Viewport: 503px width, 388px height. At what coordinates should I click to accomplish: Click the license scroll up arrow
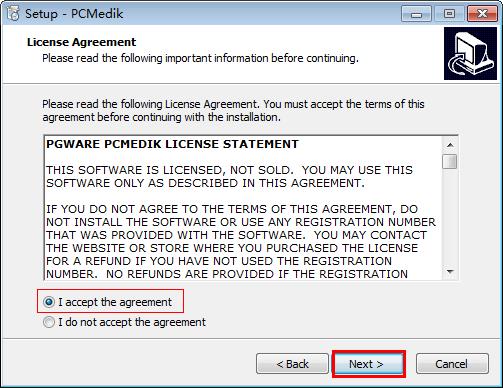coord(450,145)
